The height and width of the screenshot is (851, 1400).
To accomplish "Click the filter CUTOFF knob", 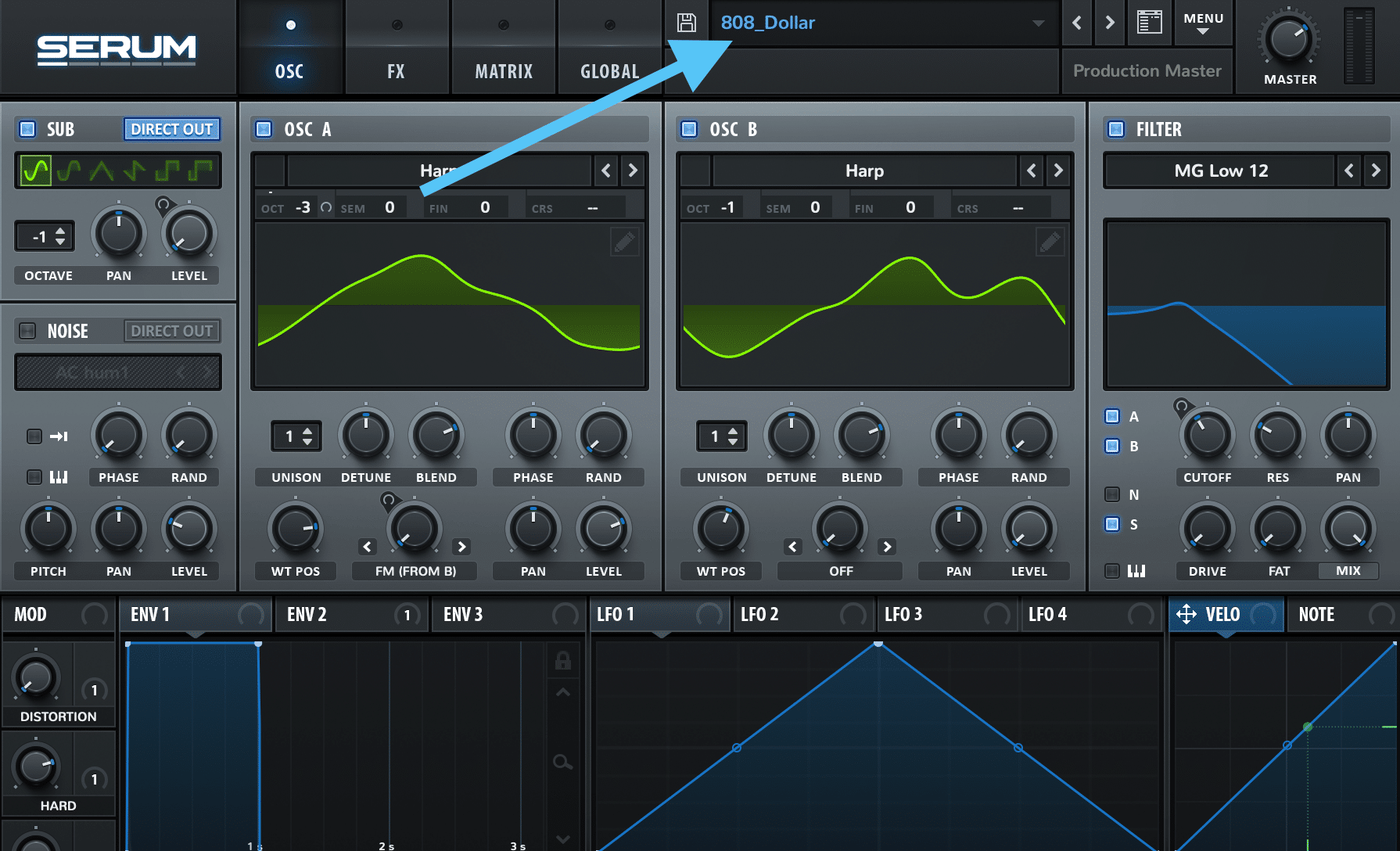I will [1207, 436].
